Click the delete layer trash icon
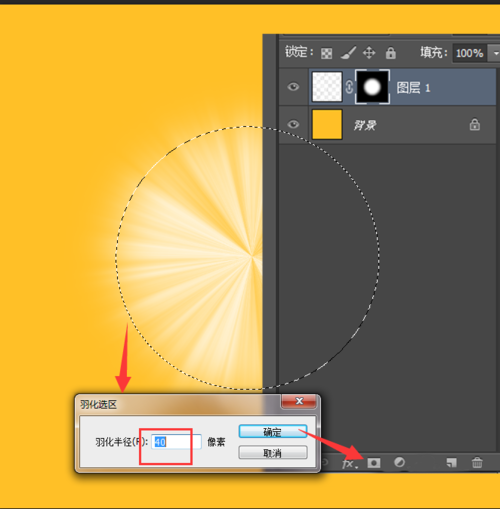 pos(477,462)
